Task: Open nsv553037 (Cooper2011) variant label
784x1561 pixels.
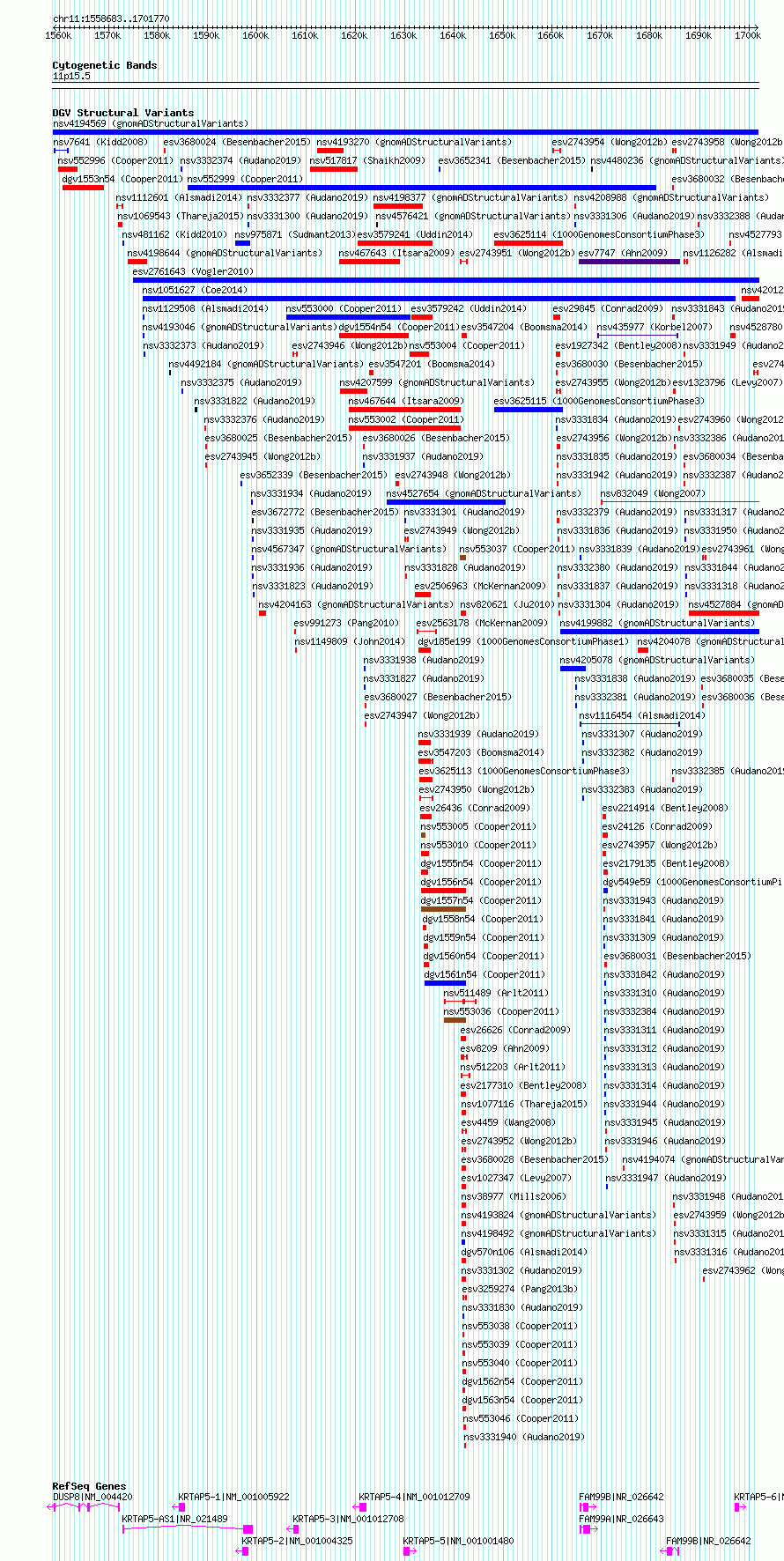Action: point(517,549)
